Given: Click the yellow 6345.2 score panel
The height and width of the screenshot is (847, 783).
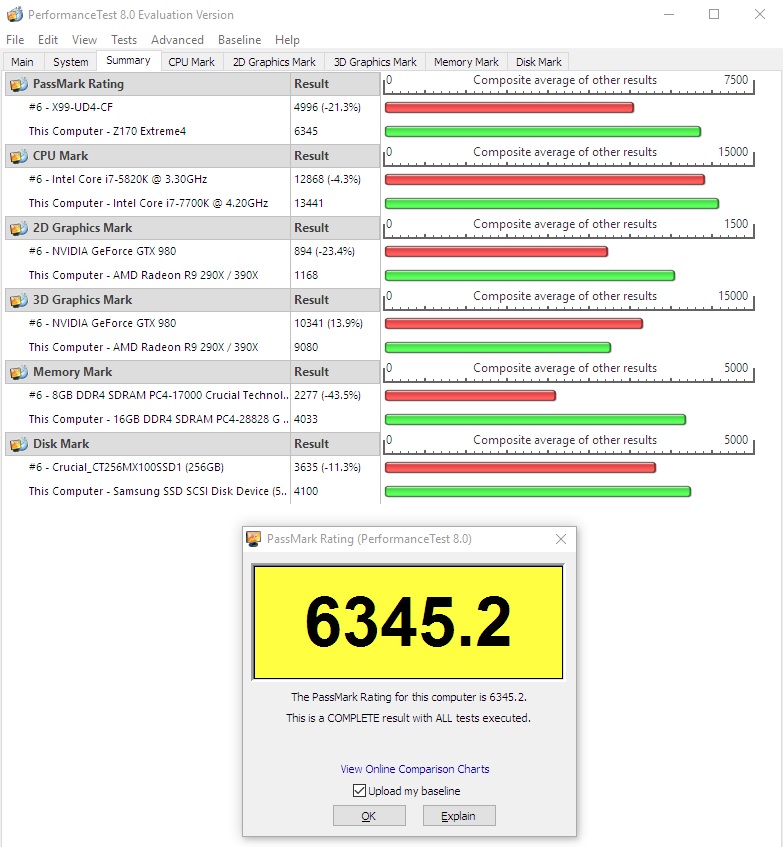Looking at the screenshot, I should tap(408, 622).
